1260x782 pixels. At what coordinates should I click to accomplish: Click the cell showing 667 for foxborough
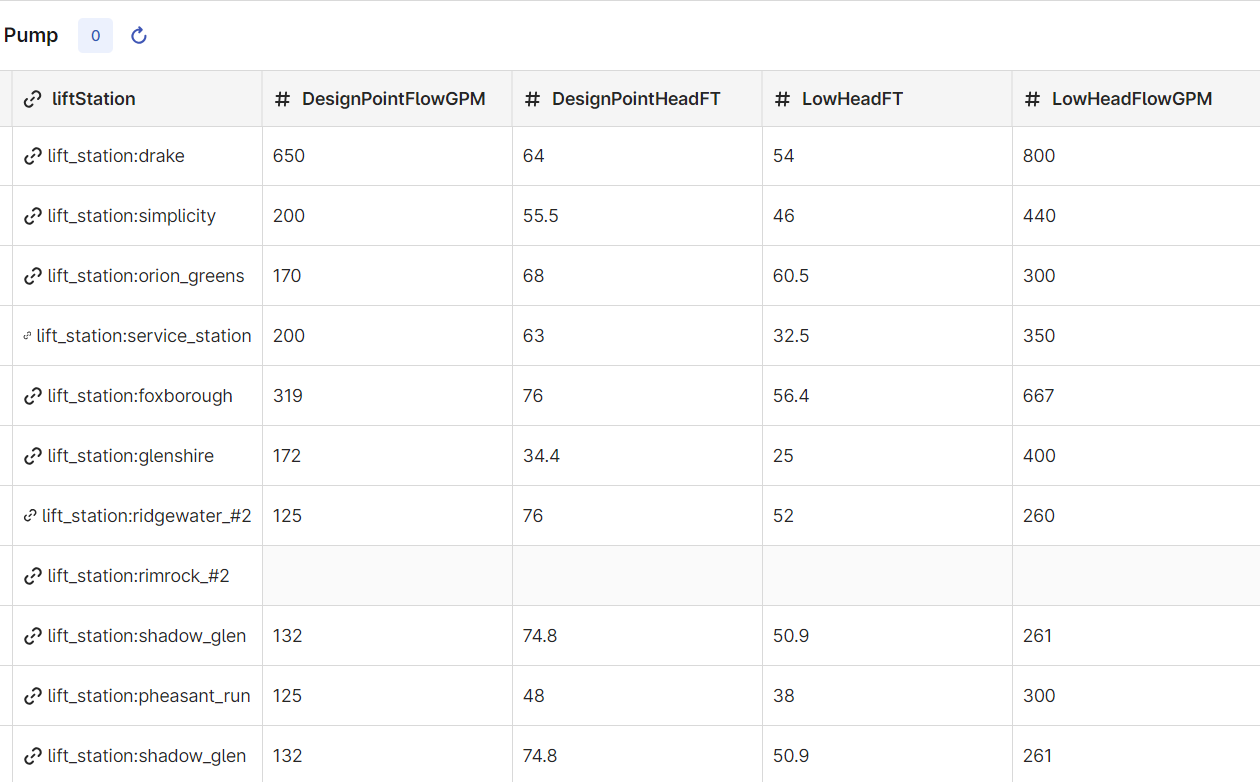tap(1136, 396)
